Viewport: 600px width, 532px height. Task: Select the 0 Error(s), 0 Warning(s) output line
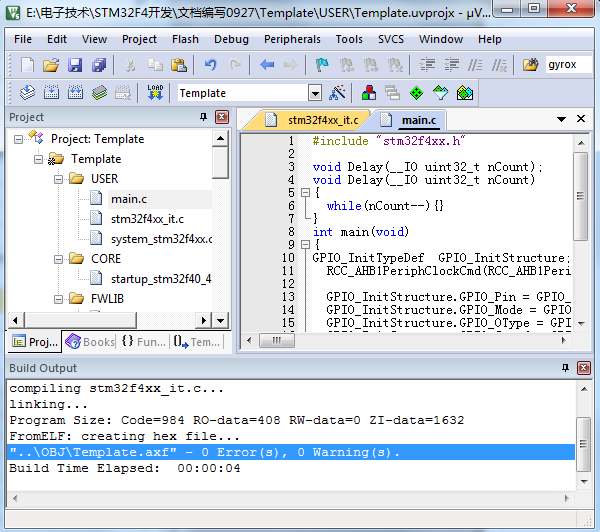pyautogui.click(x=291, y=452)
